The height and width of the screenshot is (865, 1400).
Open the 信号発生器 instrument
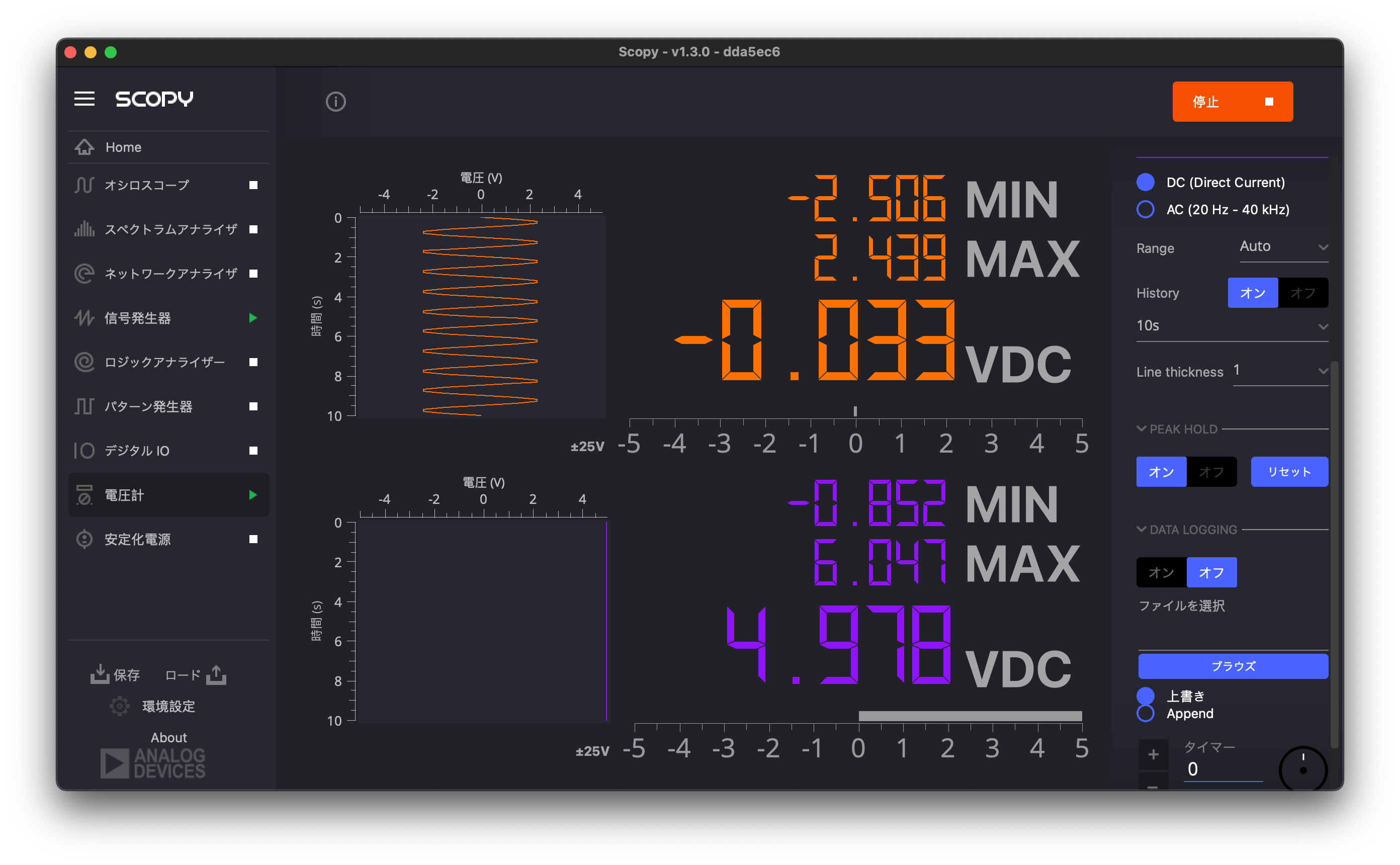click(x=168, y=317)
